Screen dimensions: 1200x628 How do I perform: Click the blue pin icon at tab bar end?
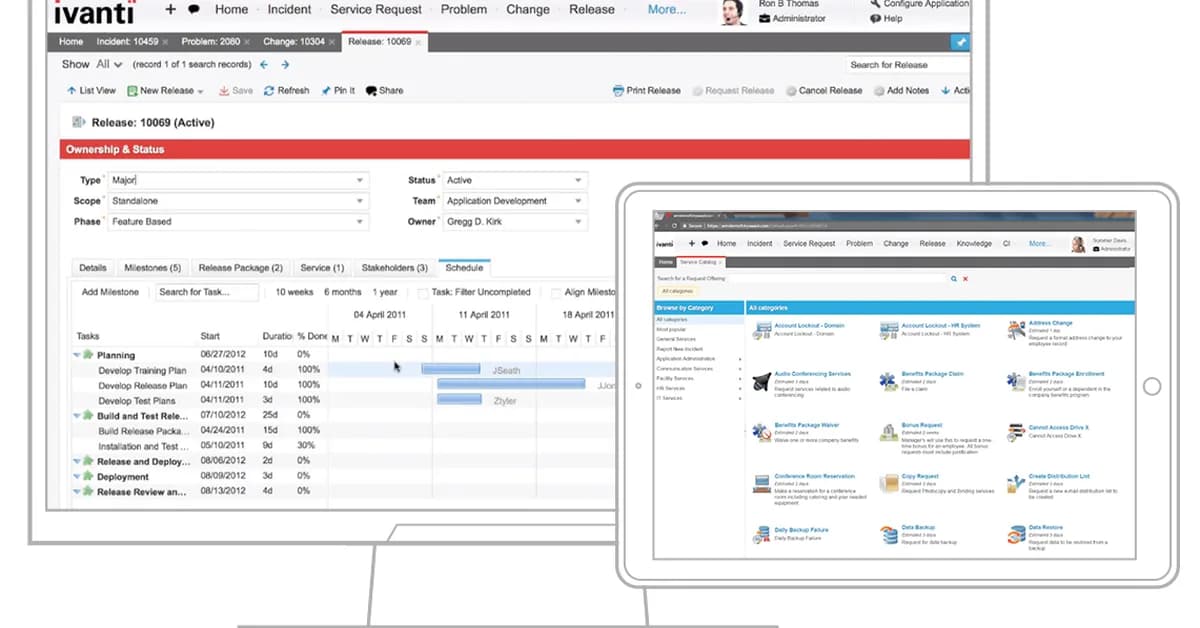point(961,42)
